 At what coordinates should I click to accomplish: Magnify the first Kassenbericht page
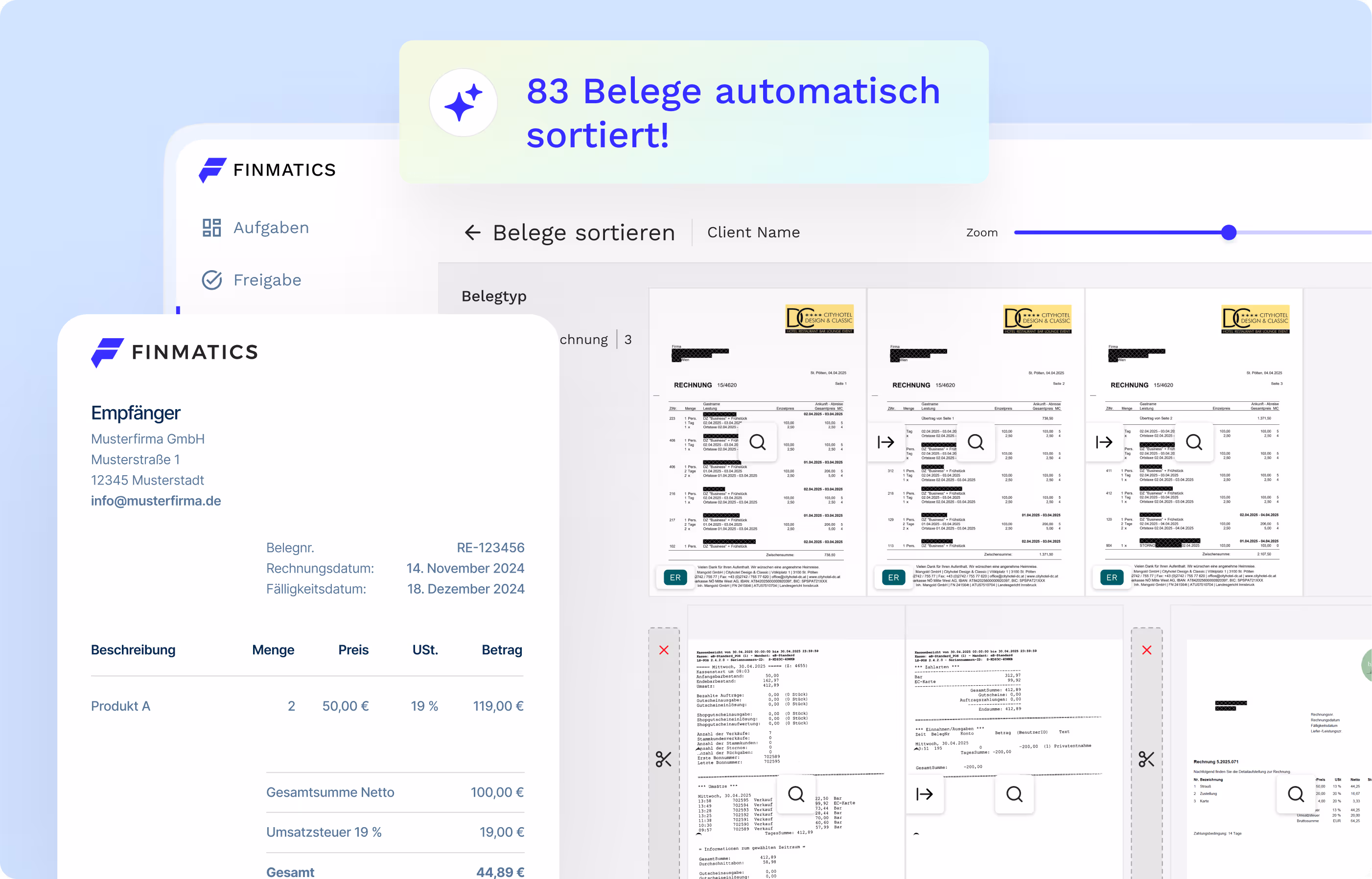[796, 794]
